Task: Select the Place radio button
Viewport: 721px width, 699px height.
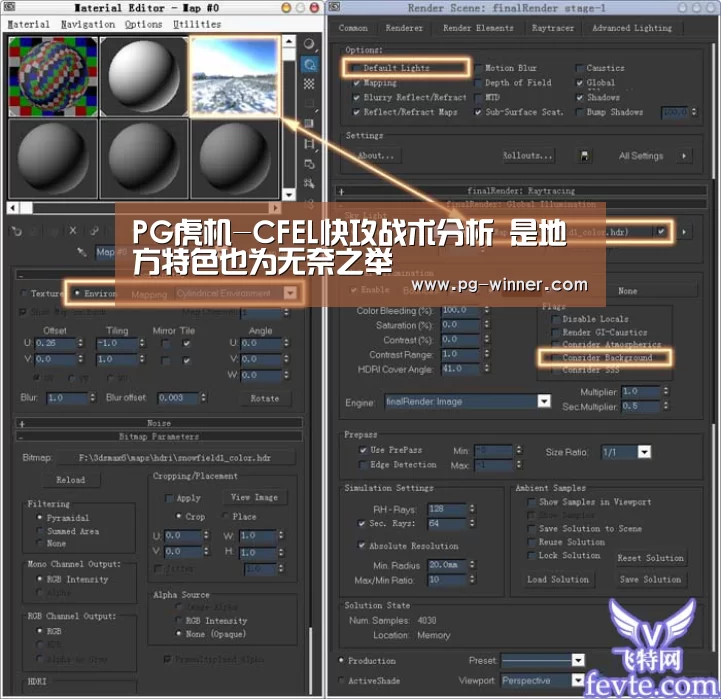Action: pyautogui.click(x=225, y=516)
